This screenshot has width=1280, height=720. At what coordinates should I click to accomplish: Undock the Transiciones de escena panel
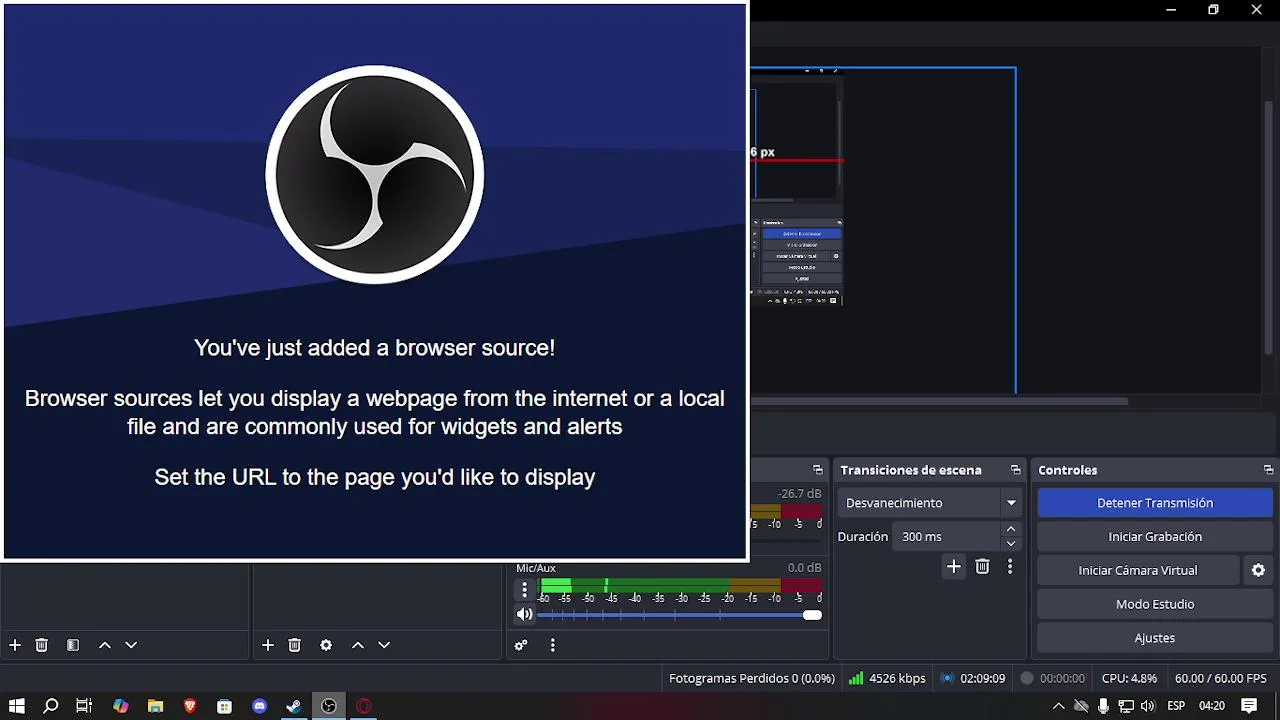coord(1015,470)
